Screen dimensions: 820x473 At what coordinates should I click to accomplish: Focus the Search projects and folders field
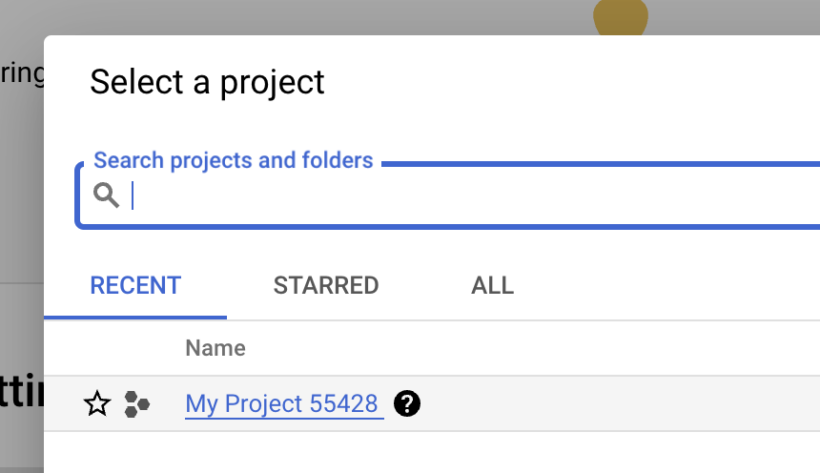pos(450,196)
